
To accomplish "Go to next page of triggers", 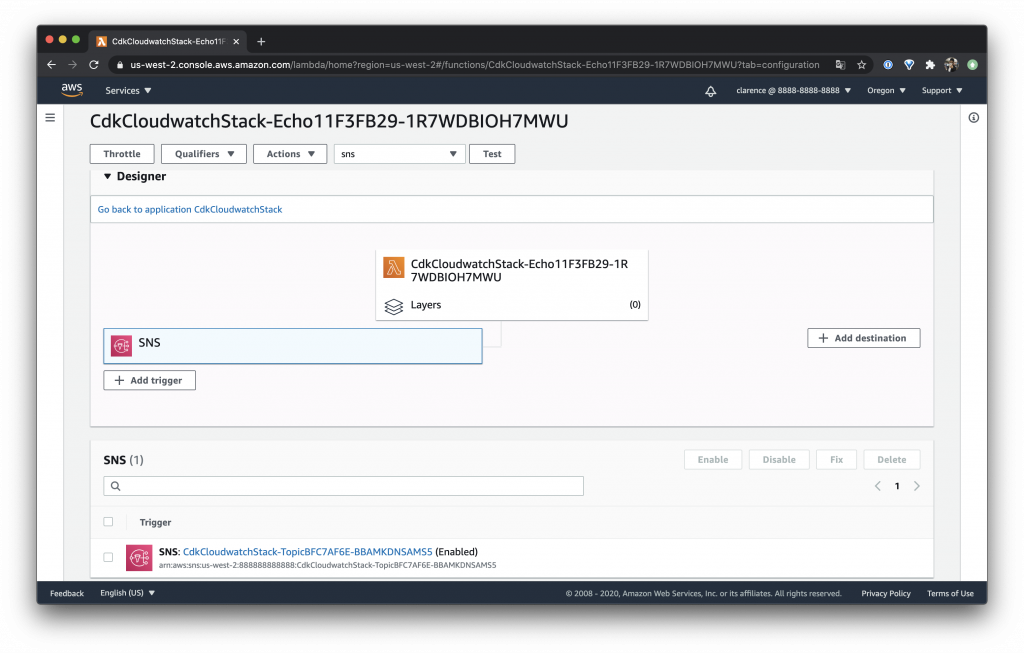I will click(917, 486).
